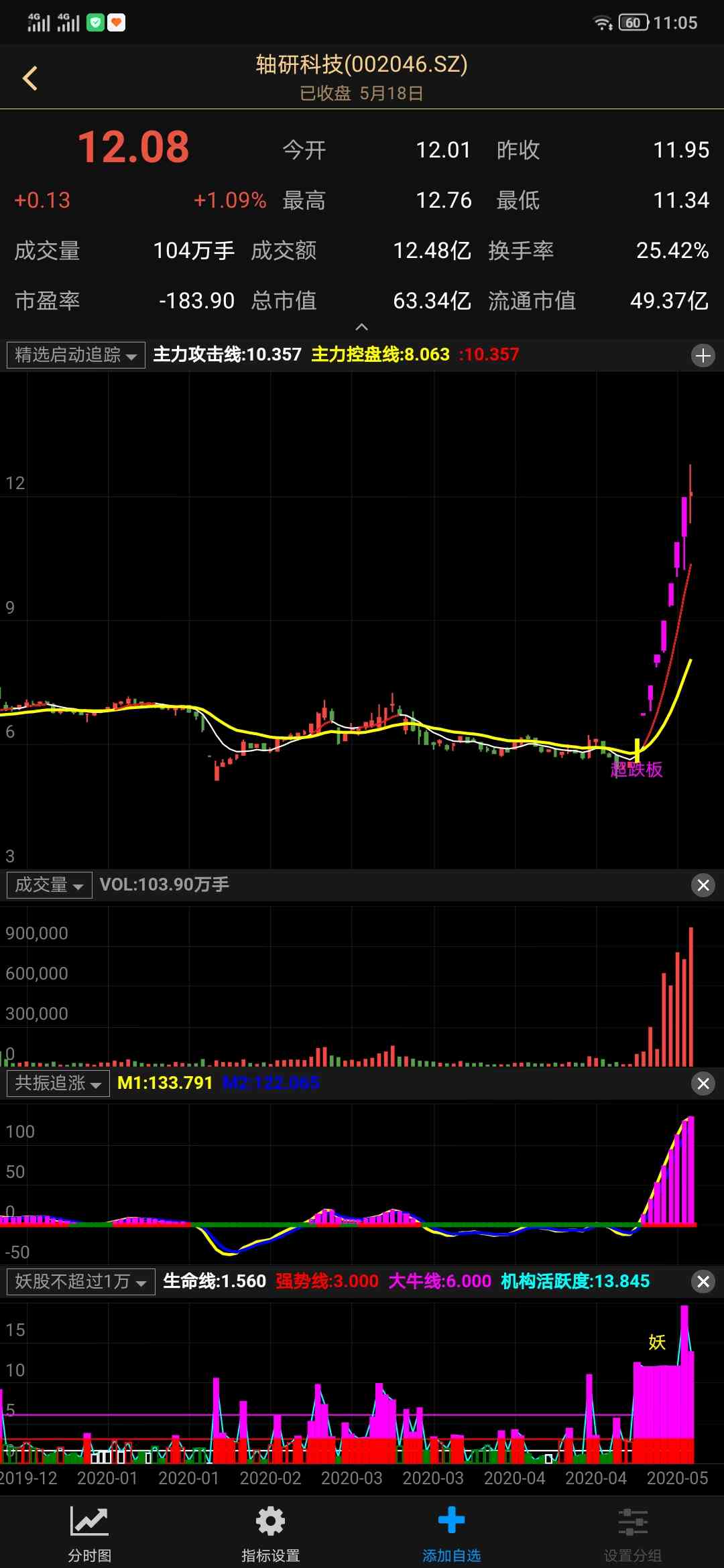Open the 共振追涨 indicator dropdown

58,1084
